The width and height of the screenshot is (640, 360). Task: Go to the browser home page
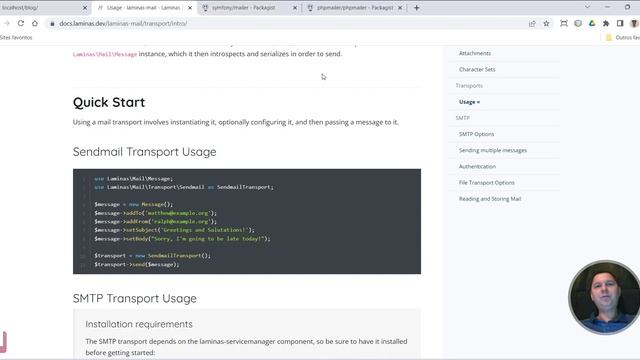coord(35,23)
